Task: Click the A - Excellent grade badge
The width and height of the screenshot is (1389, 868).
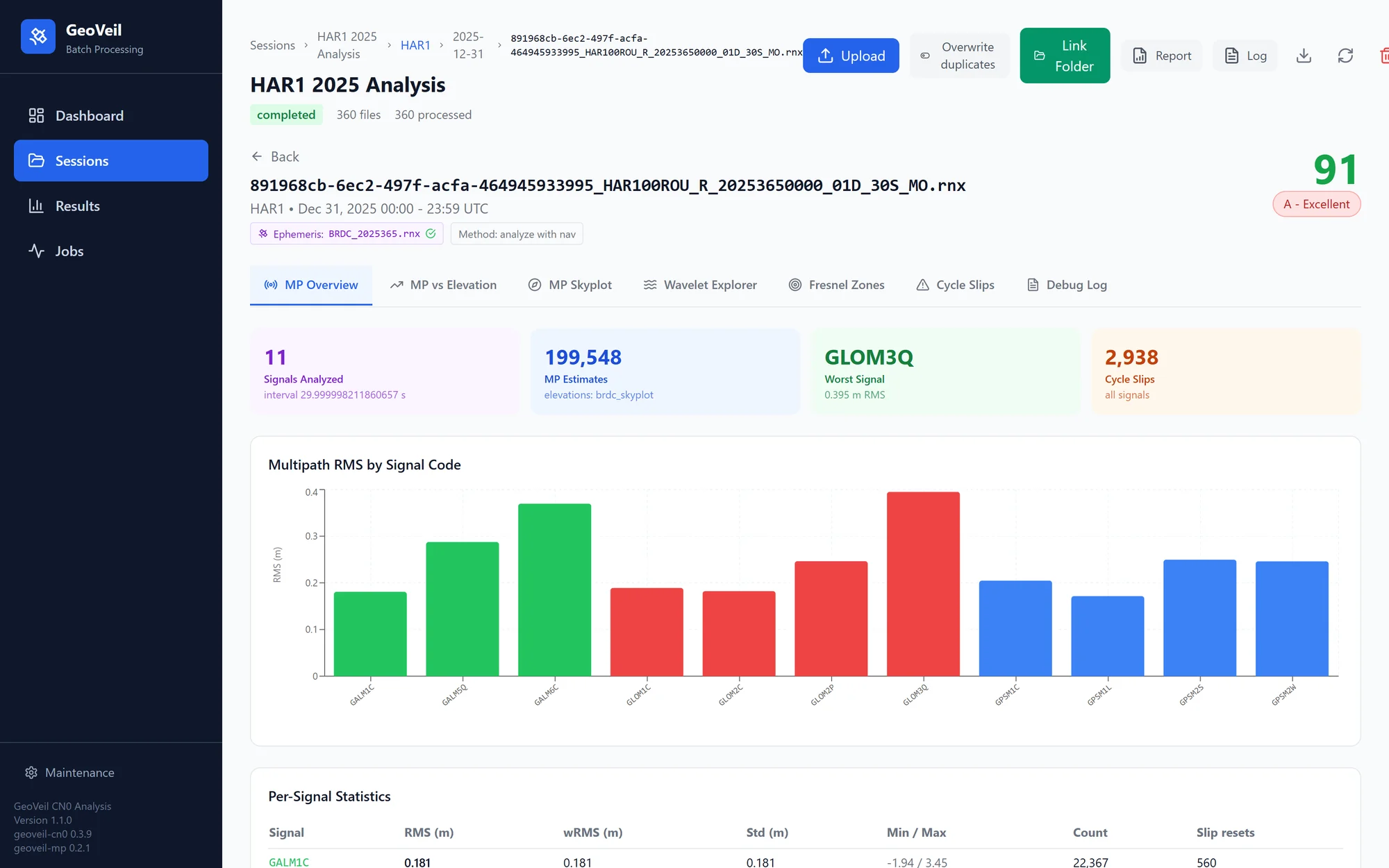Action: pos(1316,204)
